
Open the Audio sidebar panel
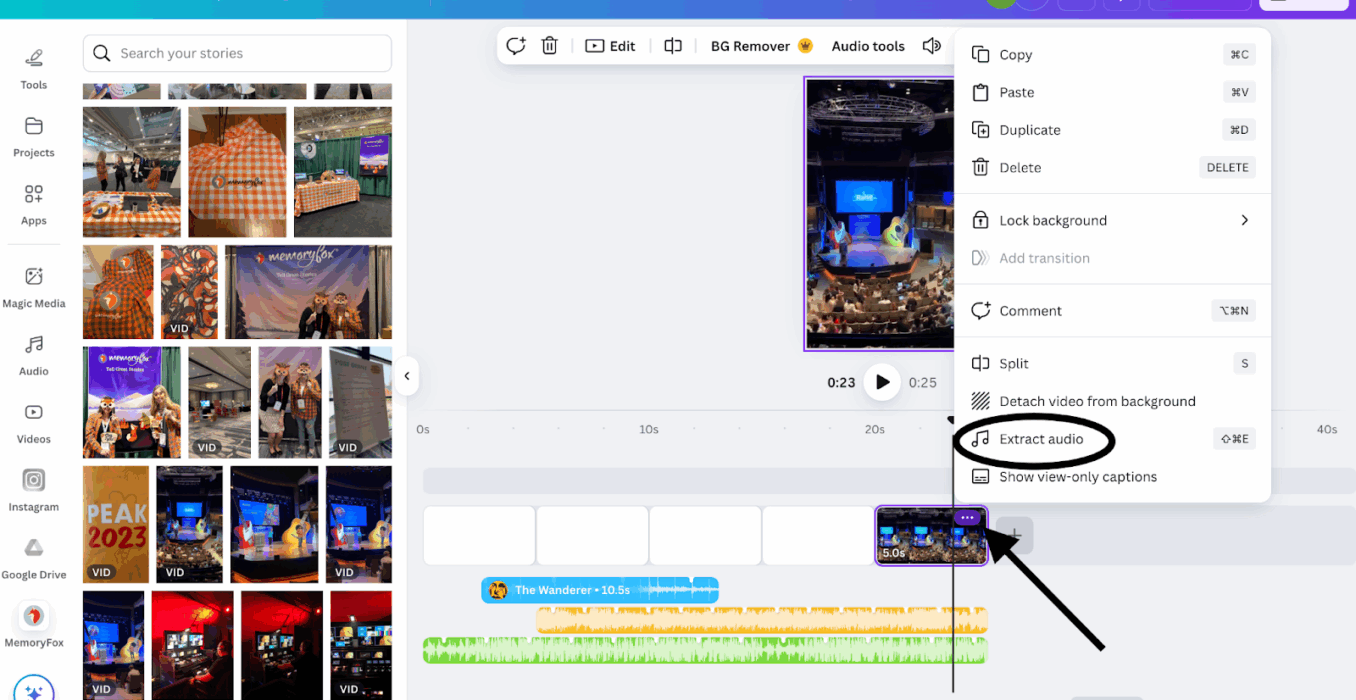pyautogui.click(x=34, y=354)
